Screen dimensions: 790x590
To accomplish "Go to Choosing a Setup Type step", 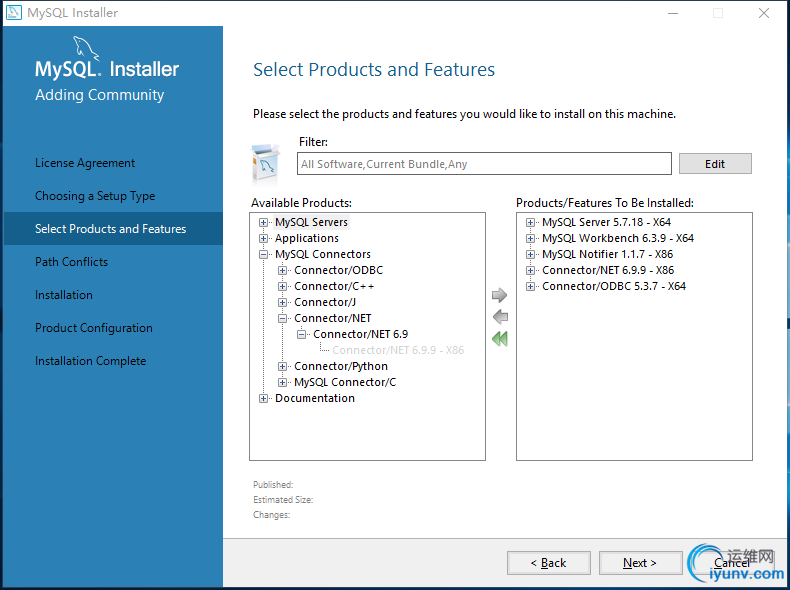I will click(95, 196).
